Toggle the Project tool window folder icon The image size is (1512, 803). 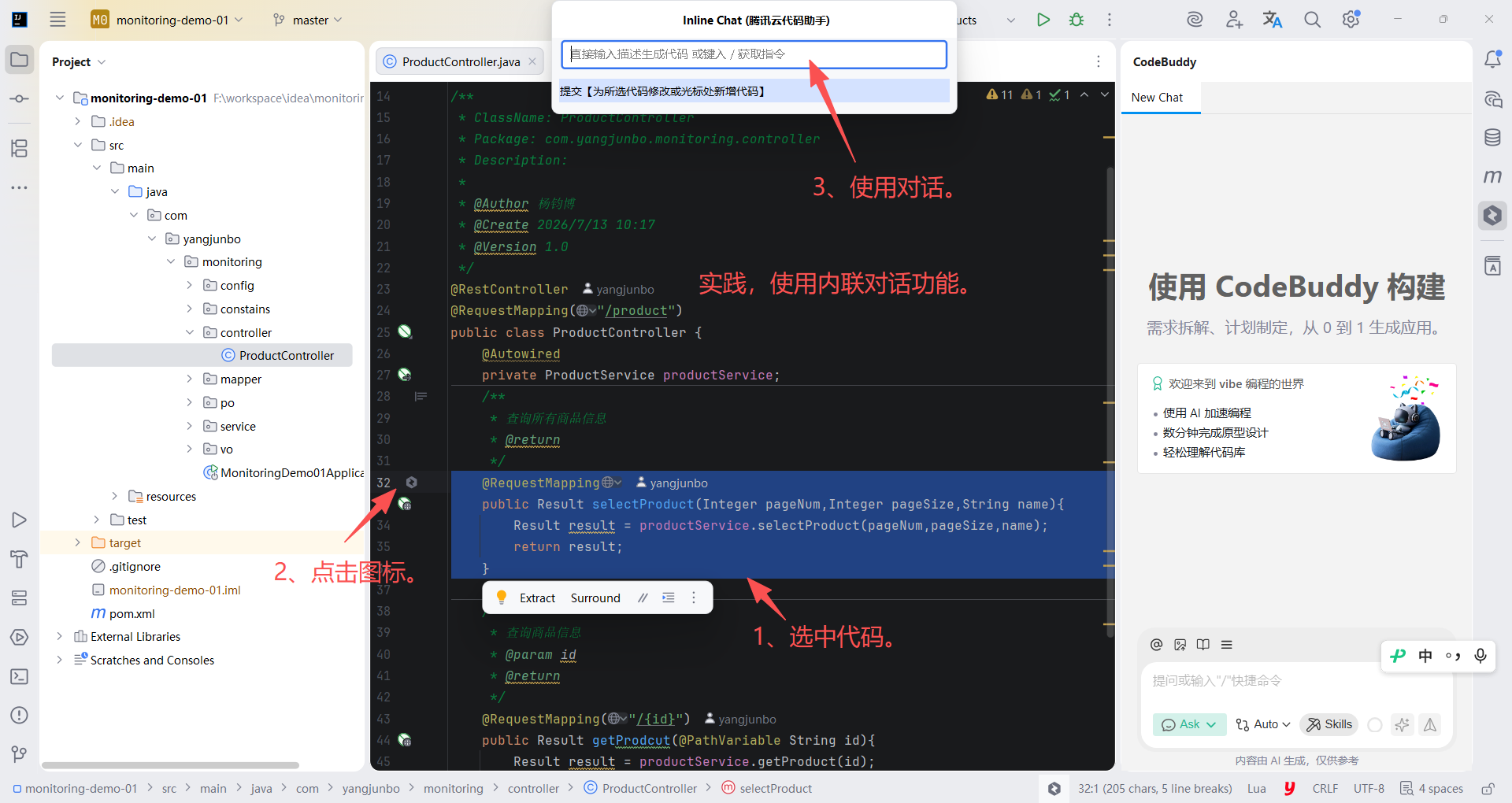20,60
